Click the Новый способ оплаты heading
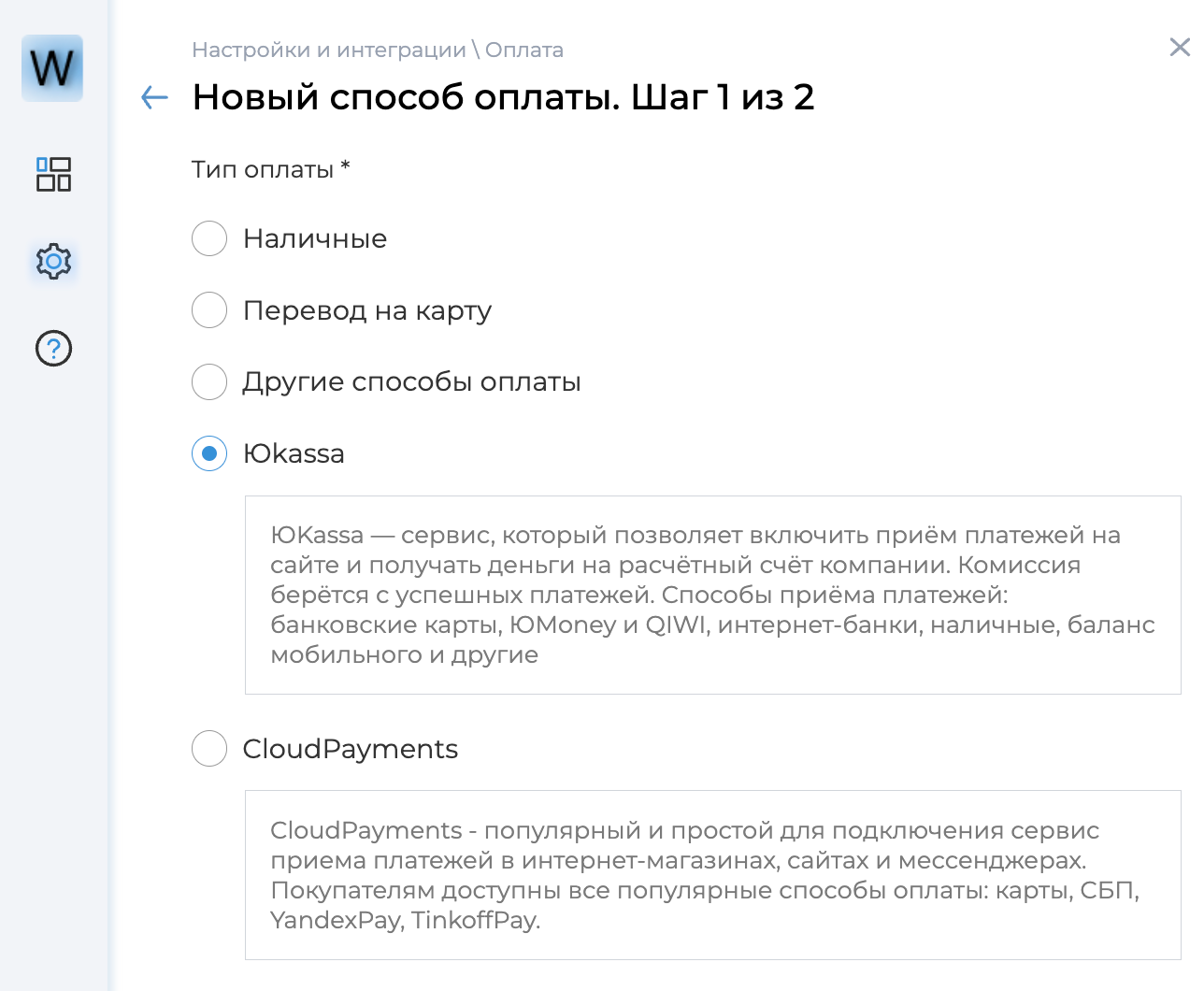The image size is (1204, 991). tap(502, 96)
